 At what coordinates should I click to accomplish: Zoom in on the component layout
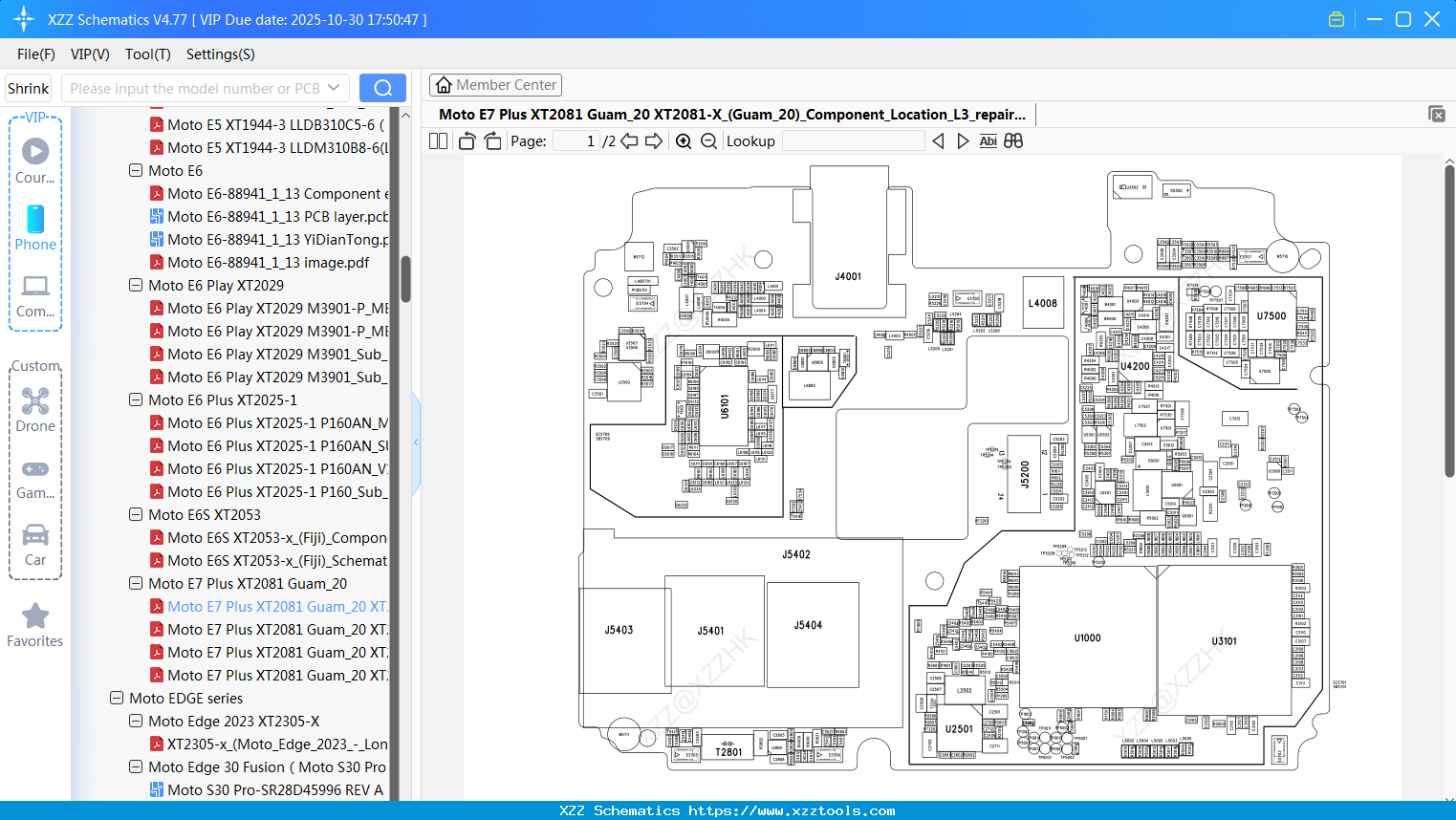(x=684, y=141)
